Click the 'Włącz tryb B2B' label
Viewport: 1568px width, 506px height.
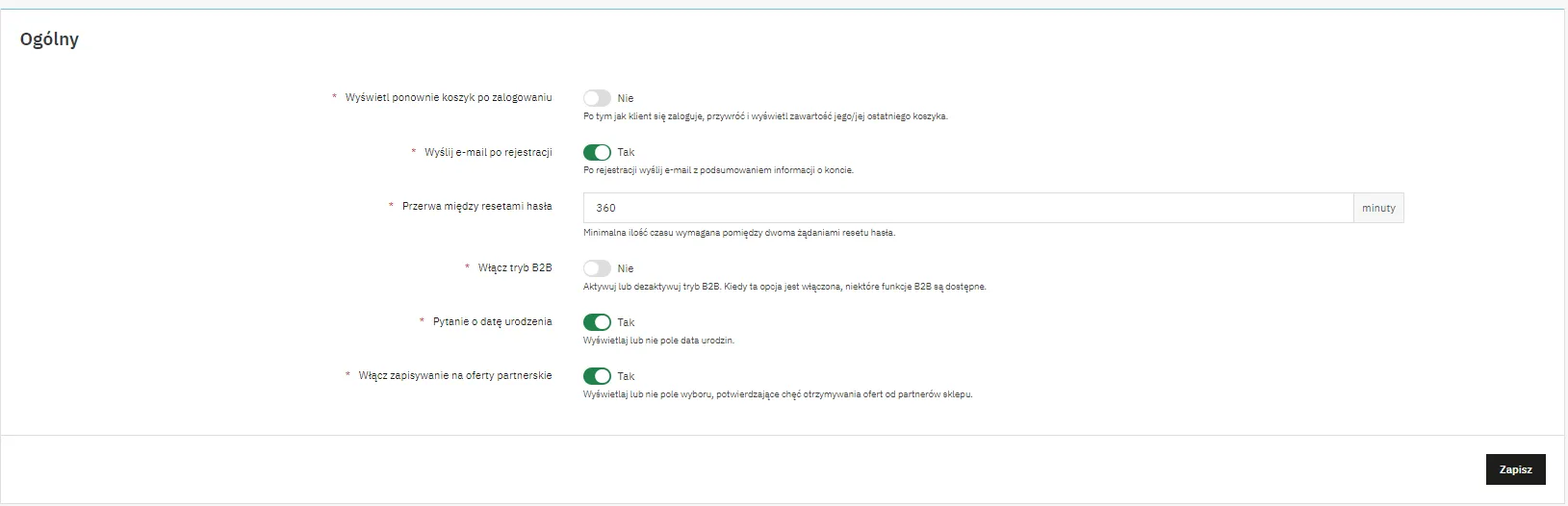(x=515, y=267)
